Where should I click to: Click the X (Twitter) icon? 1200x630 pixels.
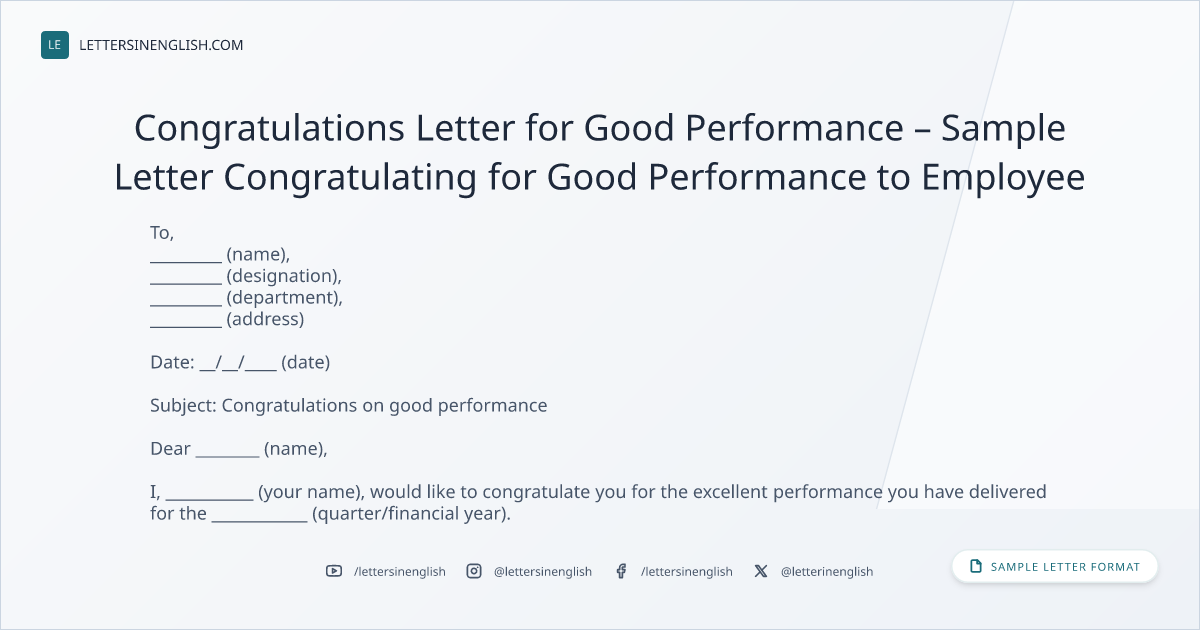761,571
